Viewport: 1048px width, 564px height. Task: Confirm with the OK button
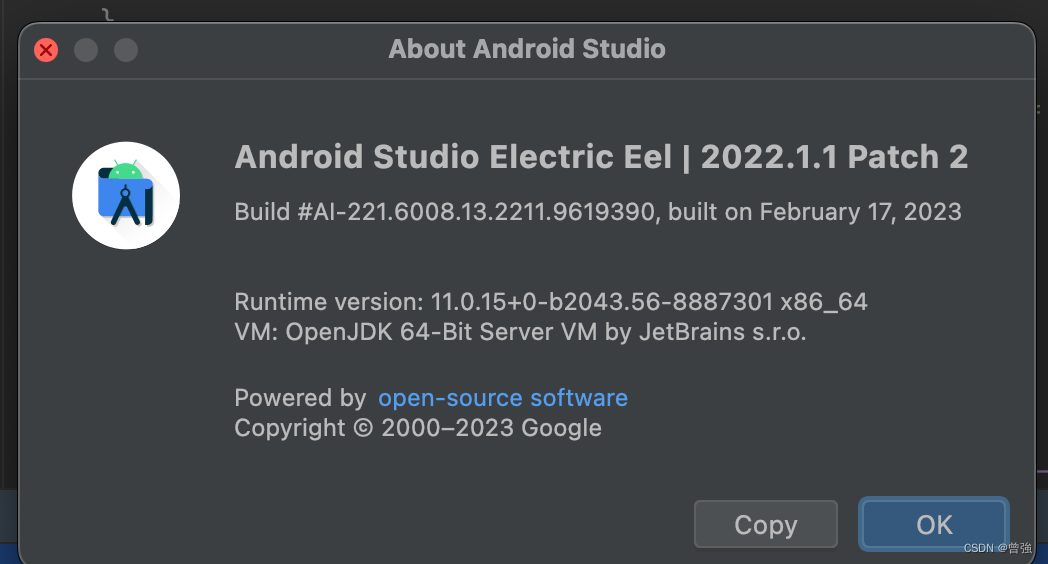tap(934, 524)
